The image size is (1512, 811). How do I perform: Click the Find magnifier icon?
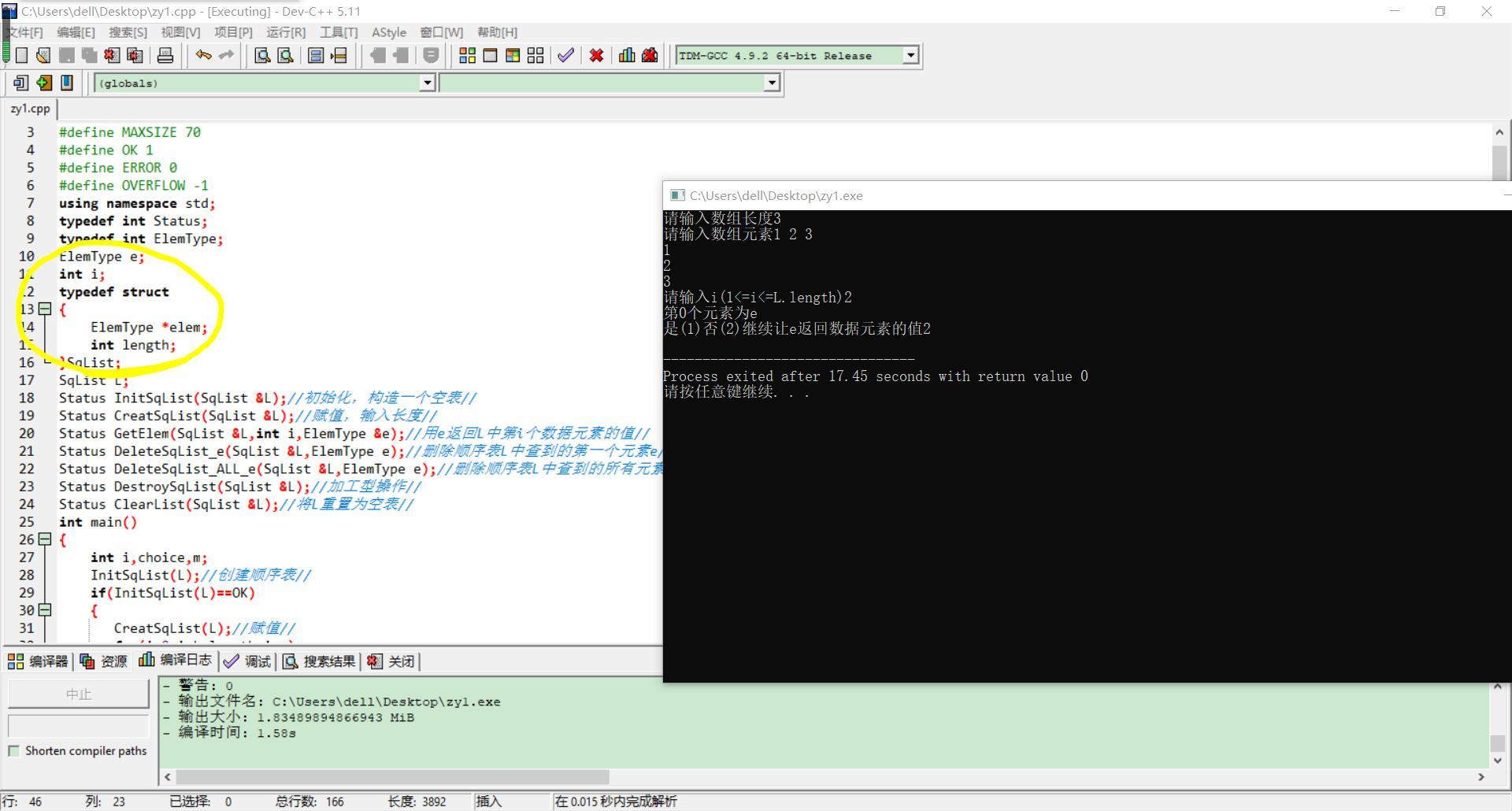pos(263,55)
